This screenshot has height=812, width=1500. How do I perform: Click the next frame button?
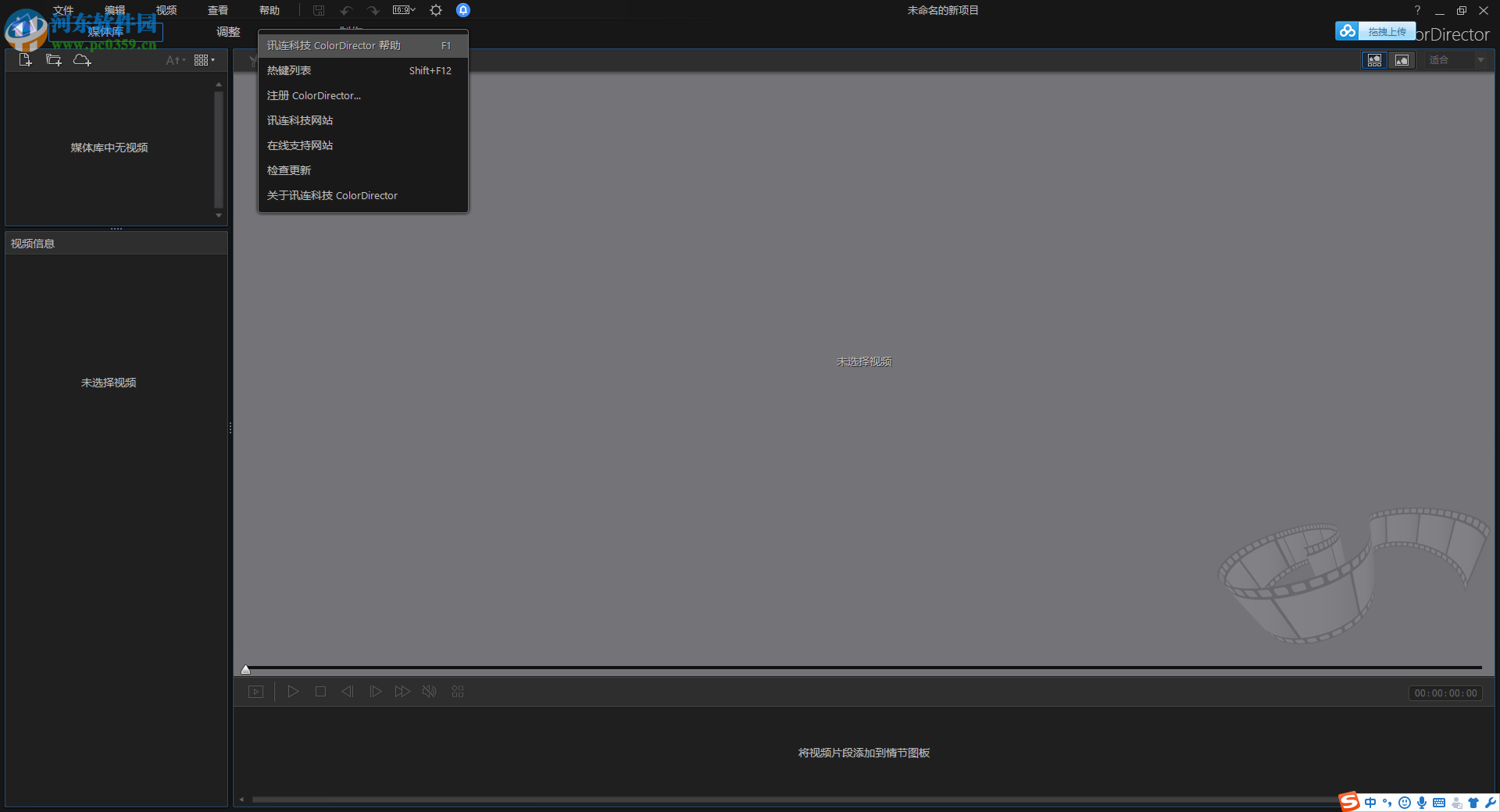pos(375,692)
